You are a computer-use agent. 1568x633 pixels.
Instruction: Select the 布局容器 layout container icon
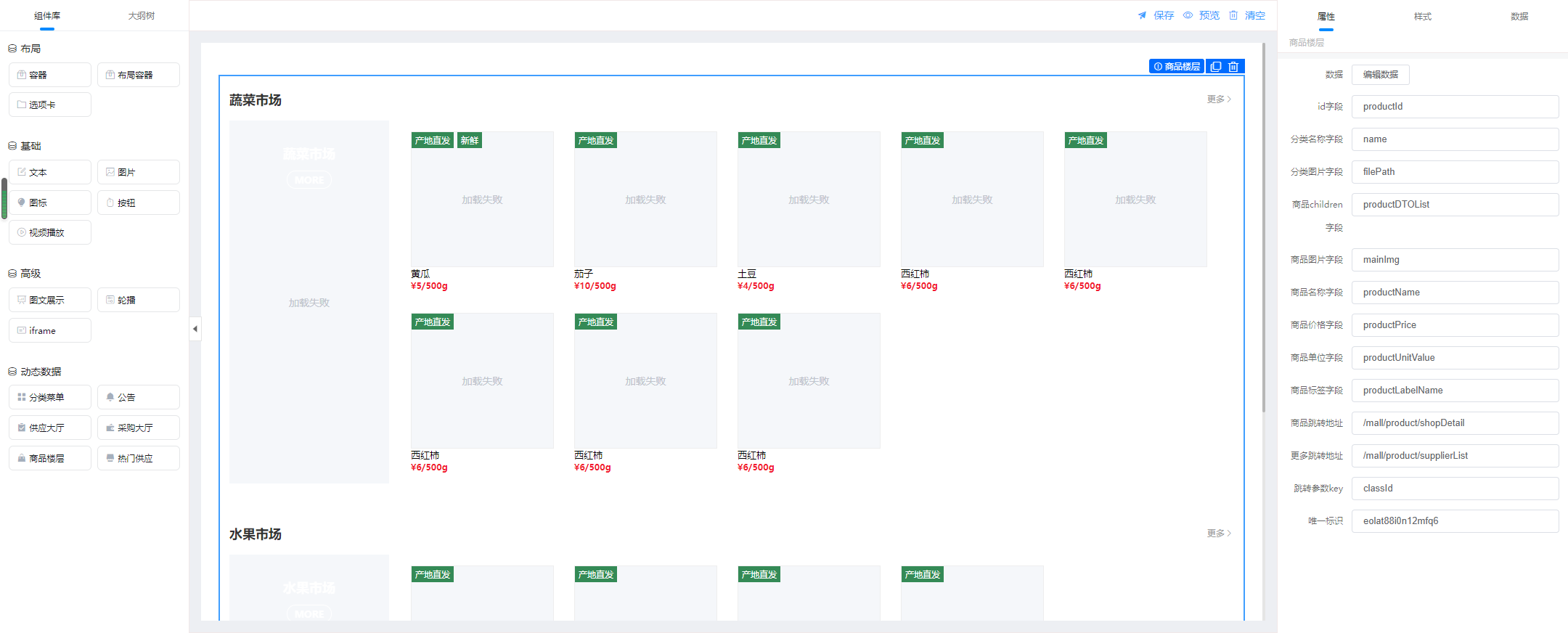tap(110, 75)
